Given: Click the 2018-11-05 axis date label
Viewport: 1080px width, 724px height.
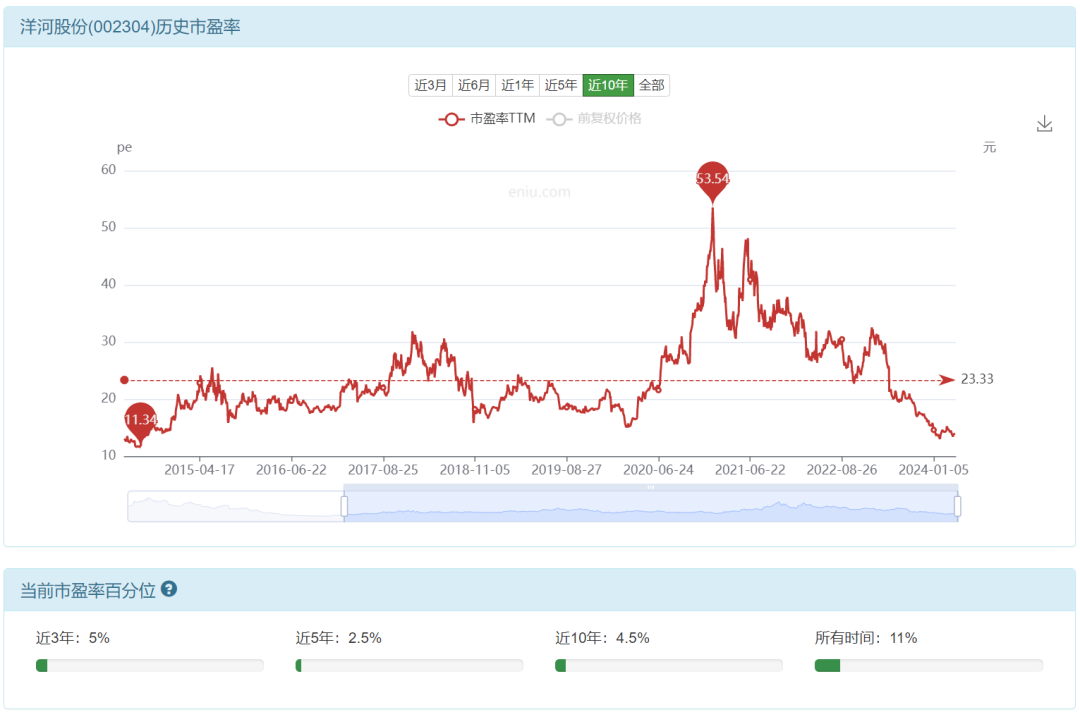Looking at the screenshot, I should click(x=475, y=470).
